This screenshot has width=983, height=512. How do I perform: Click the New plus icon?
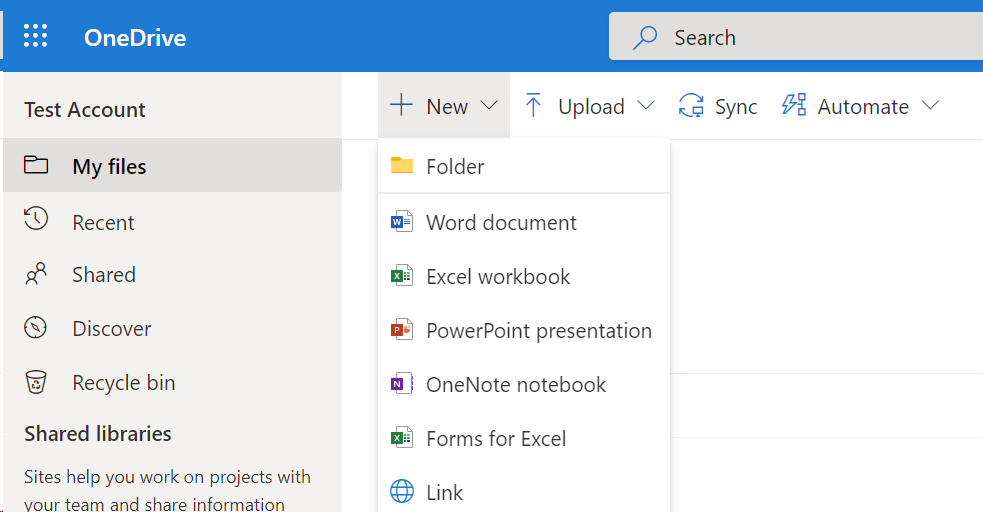tap(401, 105)
